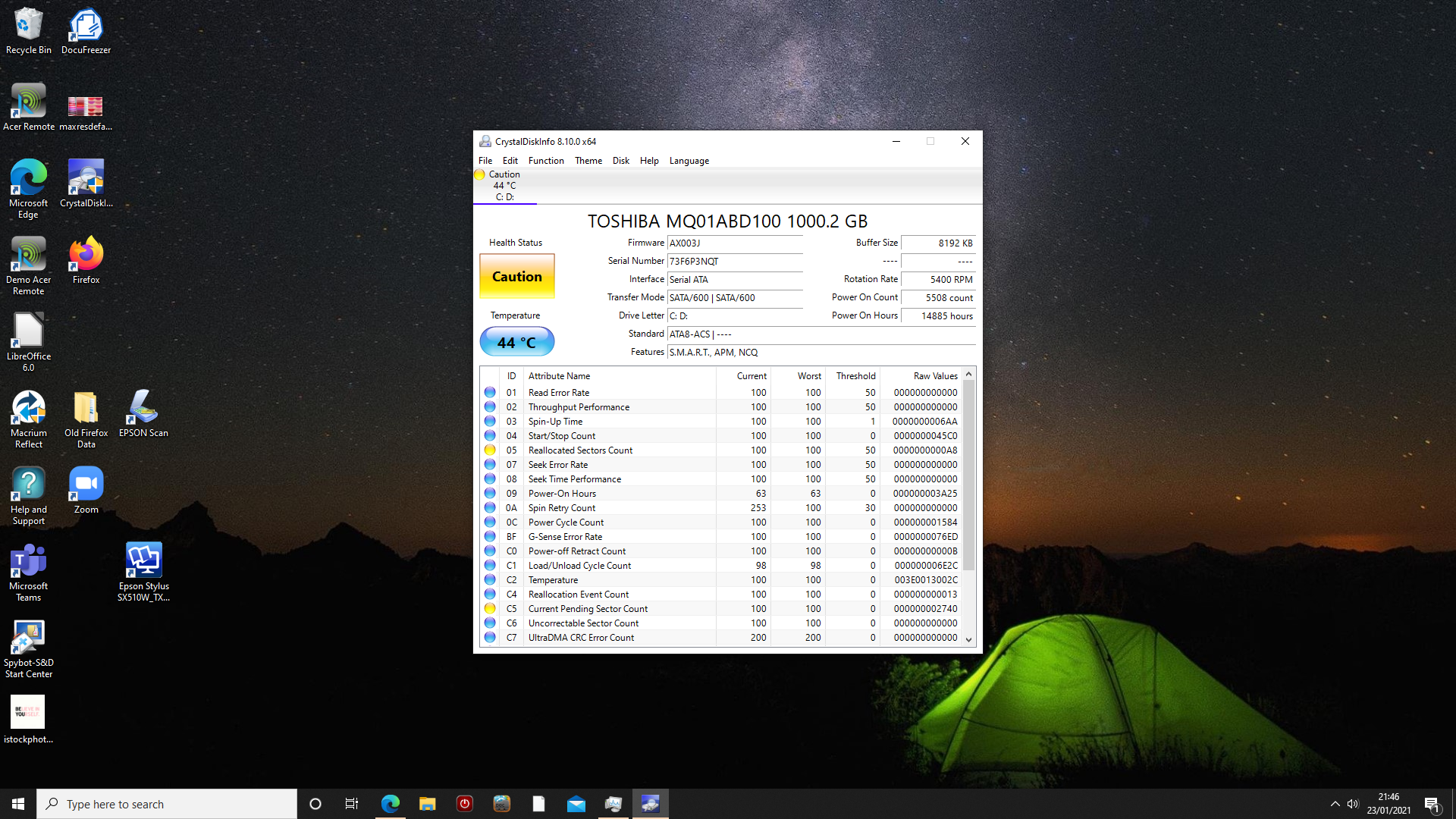Viewport: 1456px width, 819px height.
Task: Select LibreOffice 6.0 desktop icon
Action: click(29, 342)
